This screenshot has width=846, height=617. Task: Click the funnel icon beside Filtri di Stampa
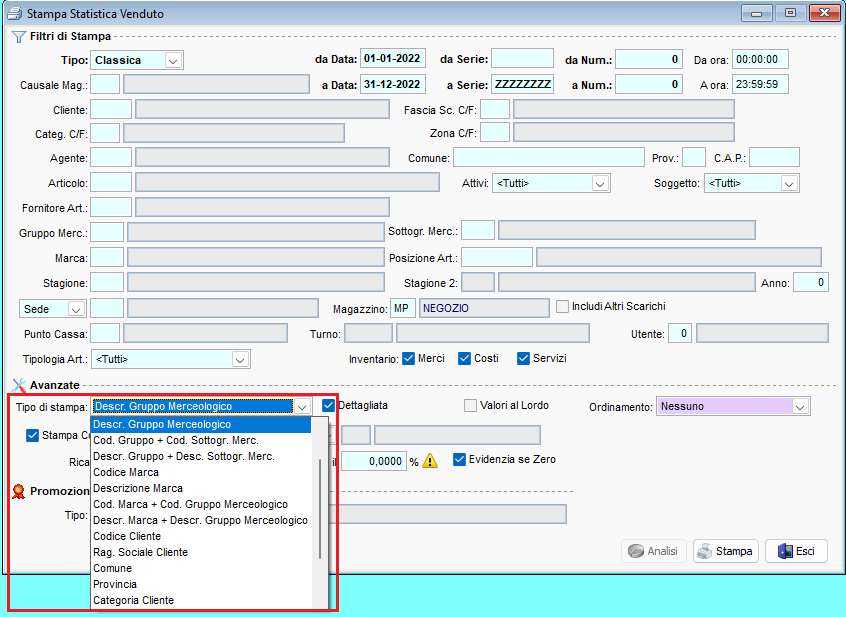pos(18,36)
